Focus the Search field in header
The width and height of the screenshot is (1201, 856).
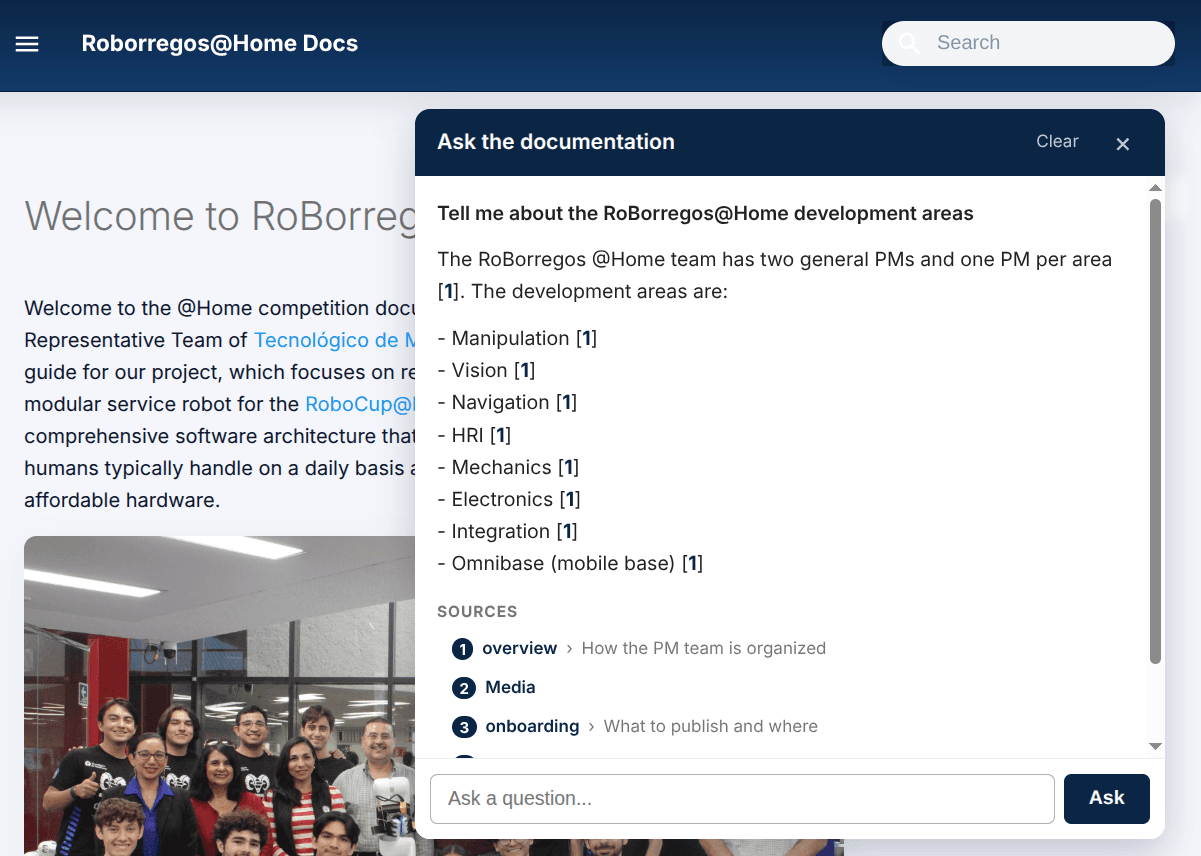click(1028, 43)
